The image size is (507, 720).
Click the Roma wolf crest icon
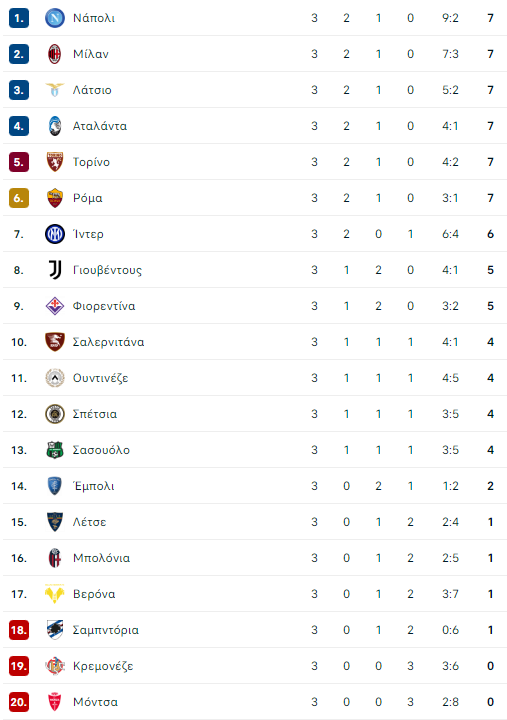[x=55, y=198]
